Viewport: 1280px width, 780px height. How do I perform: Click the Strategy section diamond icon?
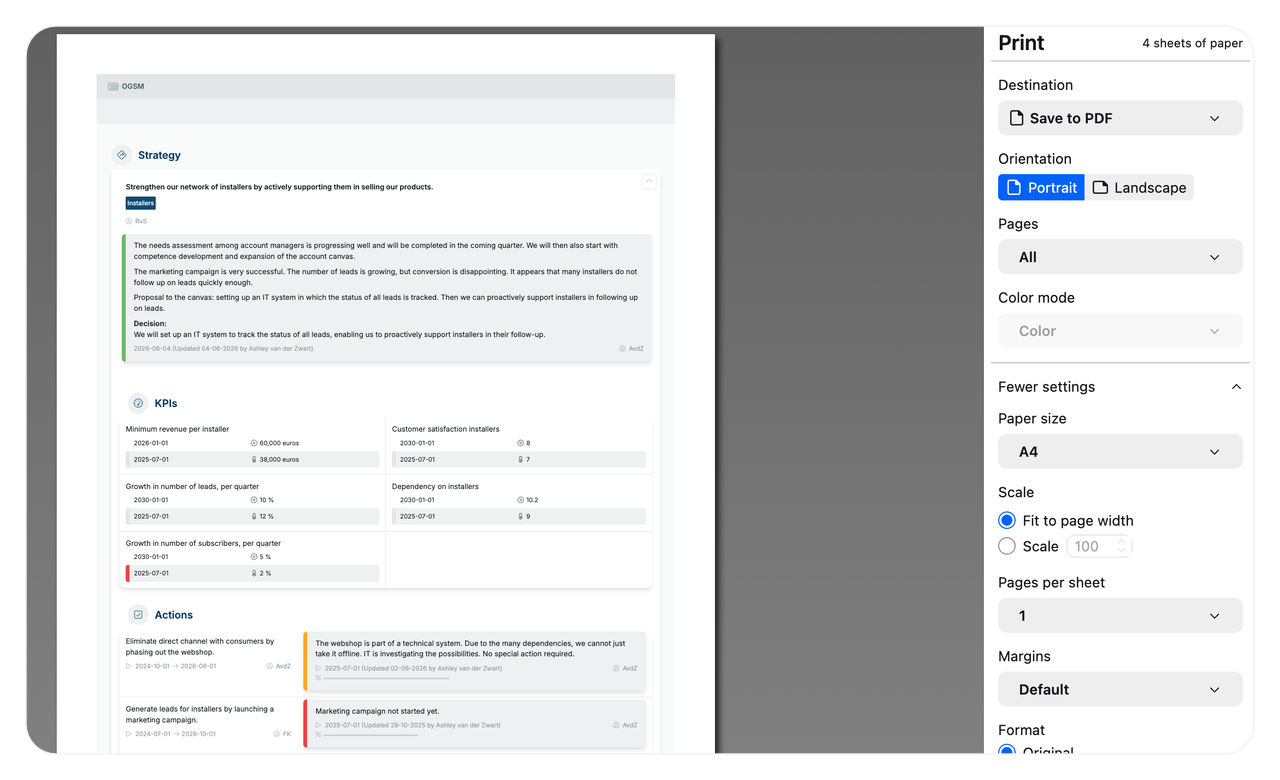coord(122,155)
